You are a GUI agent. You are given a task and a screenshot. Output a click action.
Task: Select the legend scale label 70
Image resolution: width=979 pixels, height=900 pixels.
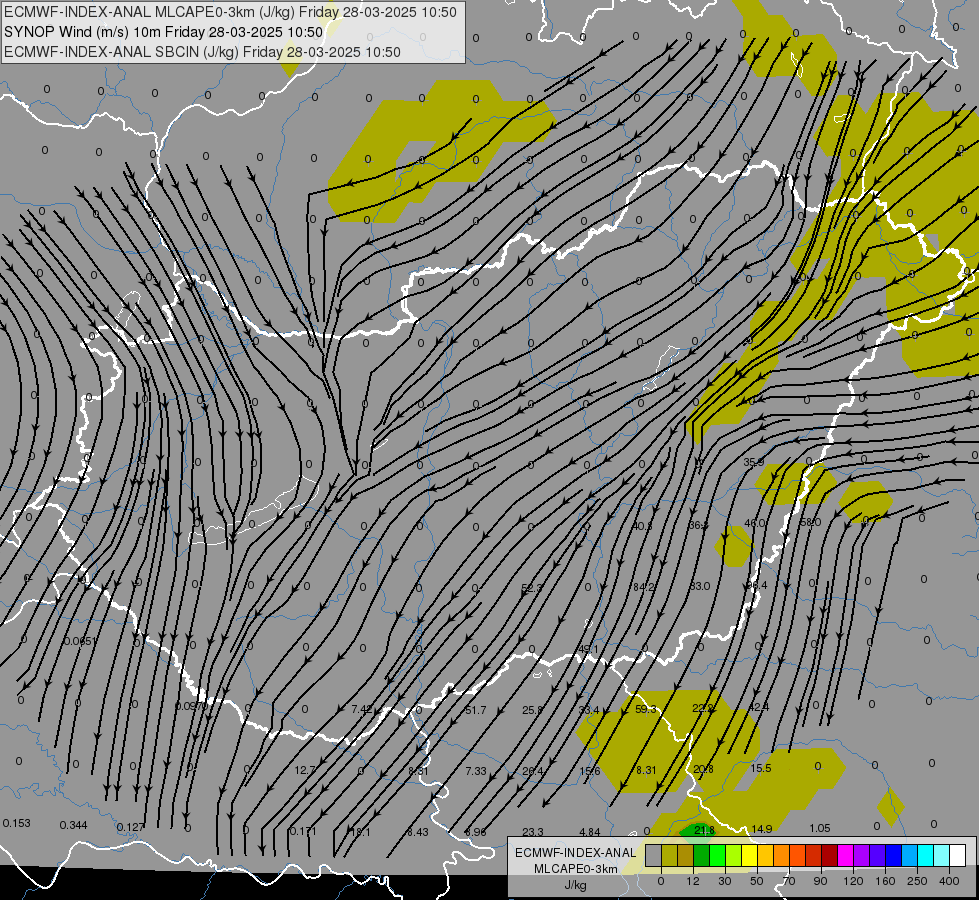789,881
